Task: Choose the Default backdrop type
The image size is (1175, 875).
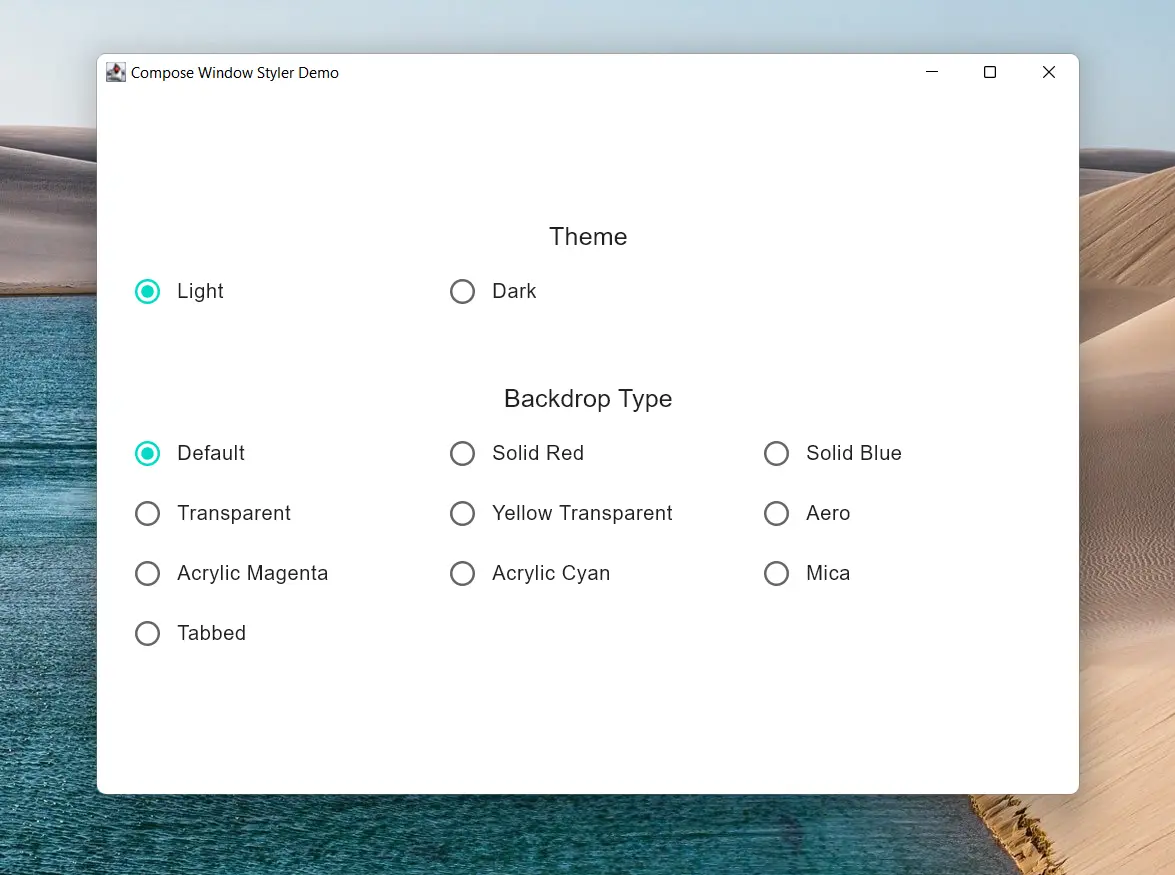Action: pos(148,453)
